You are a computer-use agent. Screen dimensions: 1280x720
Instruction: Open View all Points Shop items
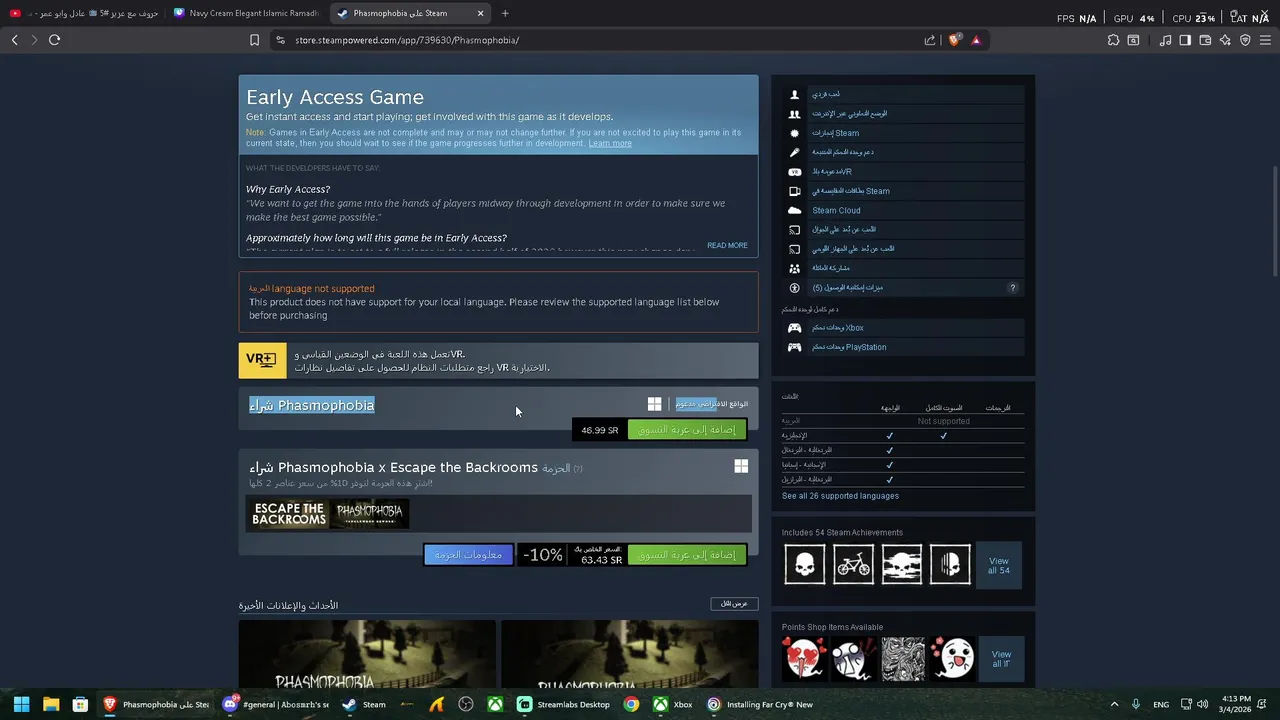click(1001, 659)
